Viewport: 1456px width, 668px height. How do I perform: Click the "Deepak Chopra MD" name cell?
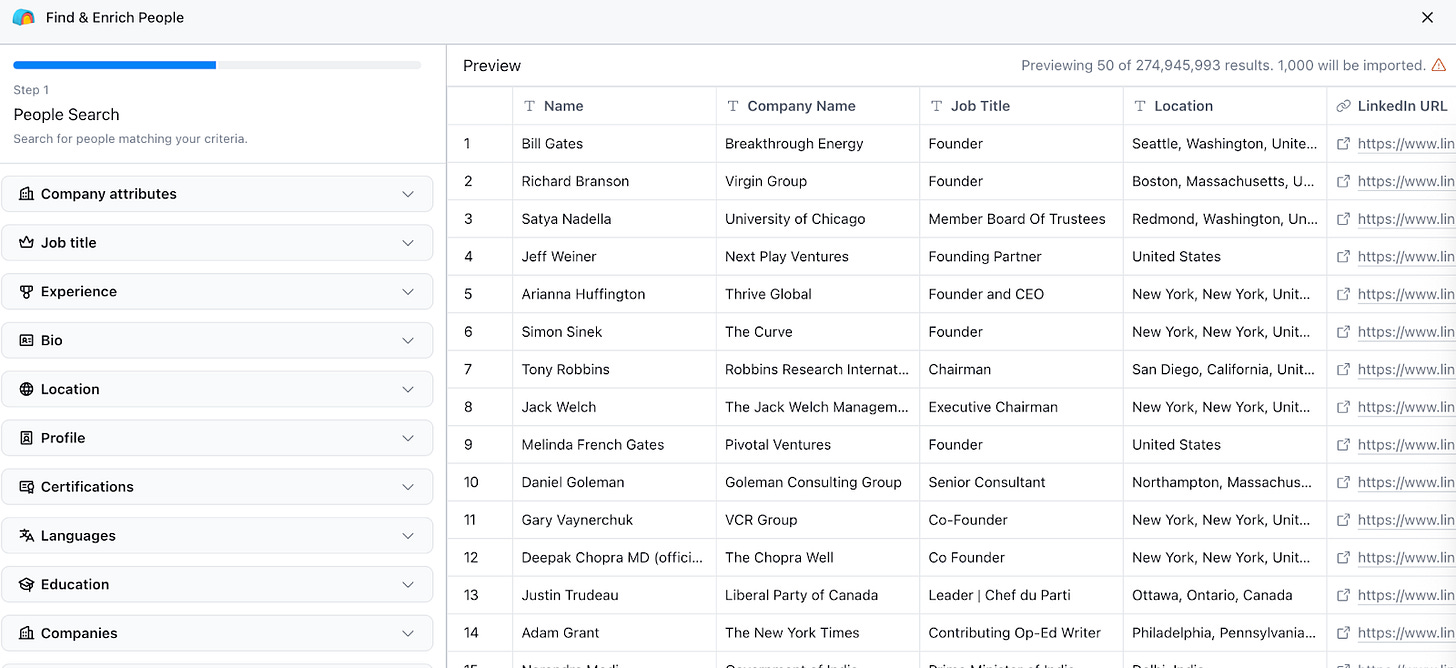[614, 557]
